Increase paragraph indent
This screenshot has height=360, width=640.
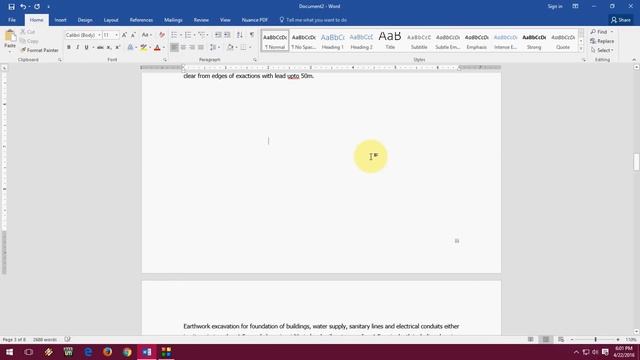pos(227,35)
